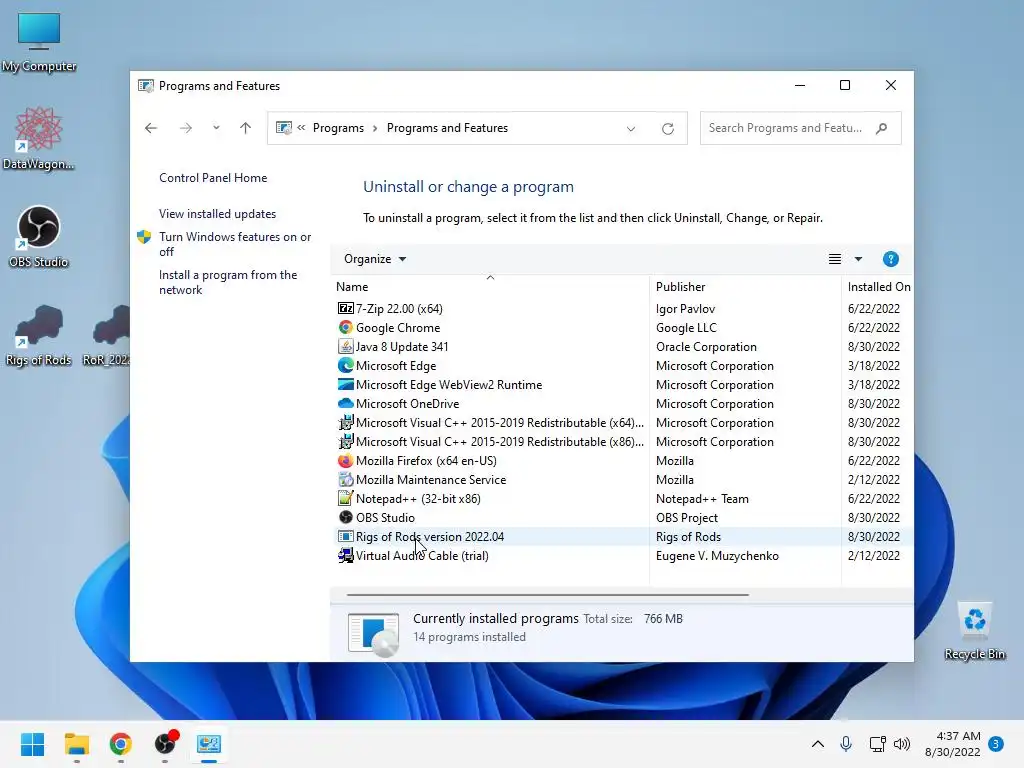Select the Rigs of Rods publisher cell
The image size is (1024, 768).
click(688, 536)
